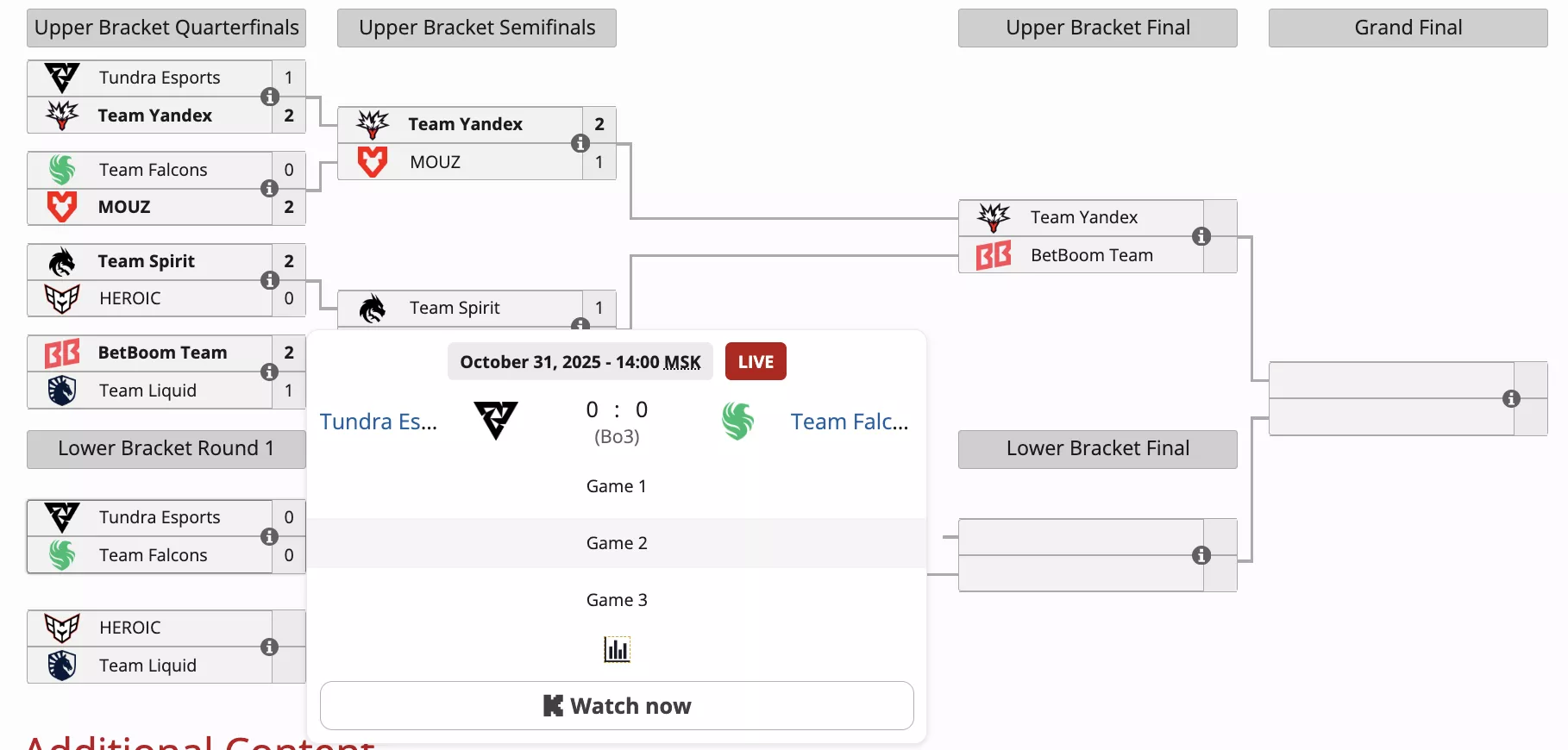The height and width of the screenshot is (750, 1568).
Task: Click Lower Bracket Final info icon
Action: (1201, 555)
